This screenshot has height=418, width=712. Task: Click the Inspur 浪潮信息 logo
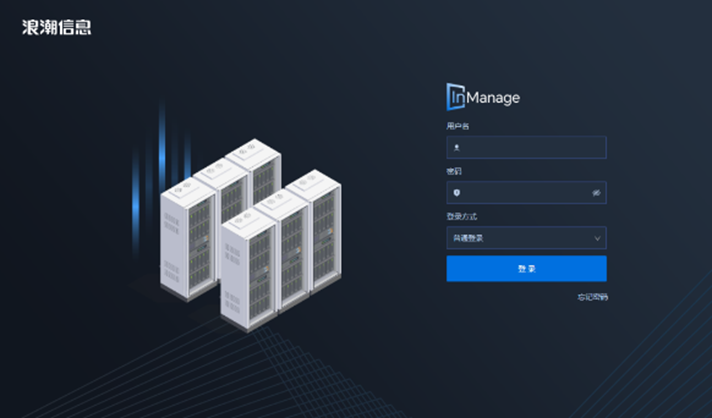tap(57, 28)
